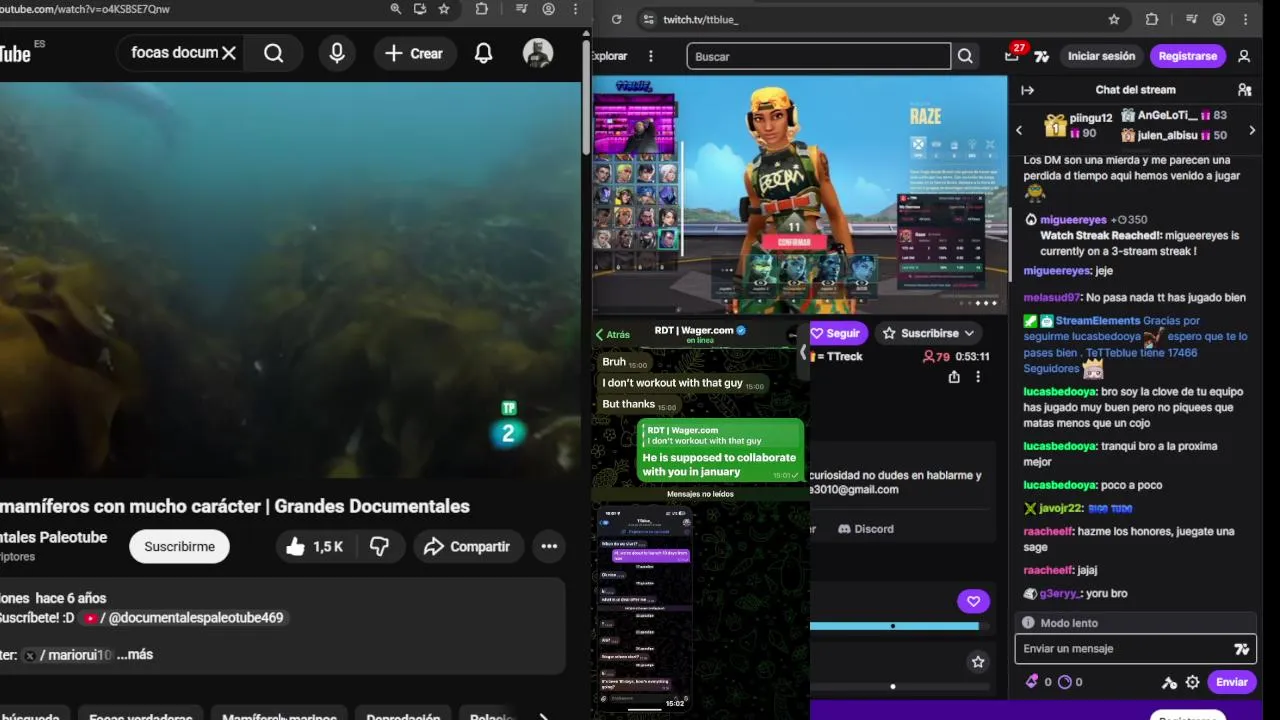The image size is (1280, 720).
Task: Click blue progress bar on Twitch panel
Action: (894, 627)
